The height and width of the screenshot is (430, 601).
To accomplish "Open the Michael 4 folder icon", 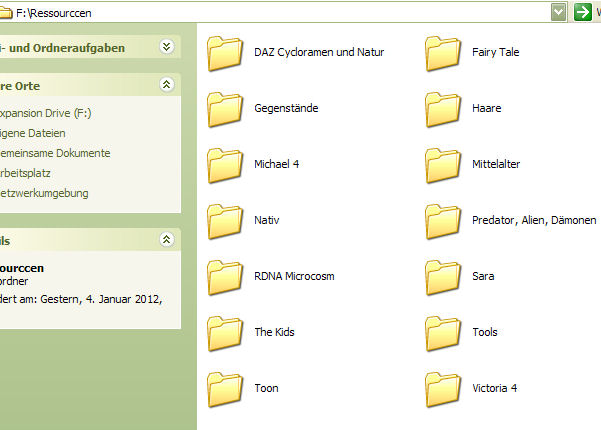I will click(225, 165).
